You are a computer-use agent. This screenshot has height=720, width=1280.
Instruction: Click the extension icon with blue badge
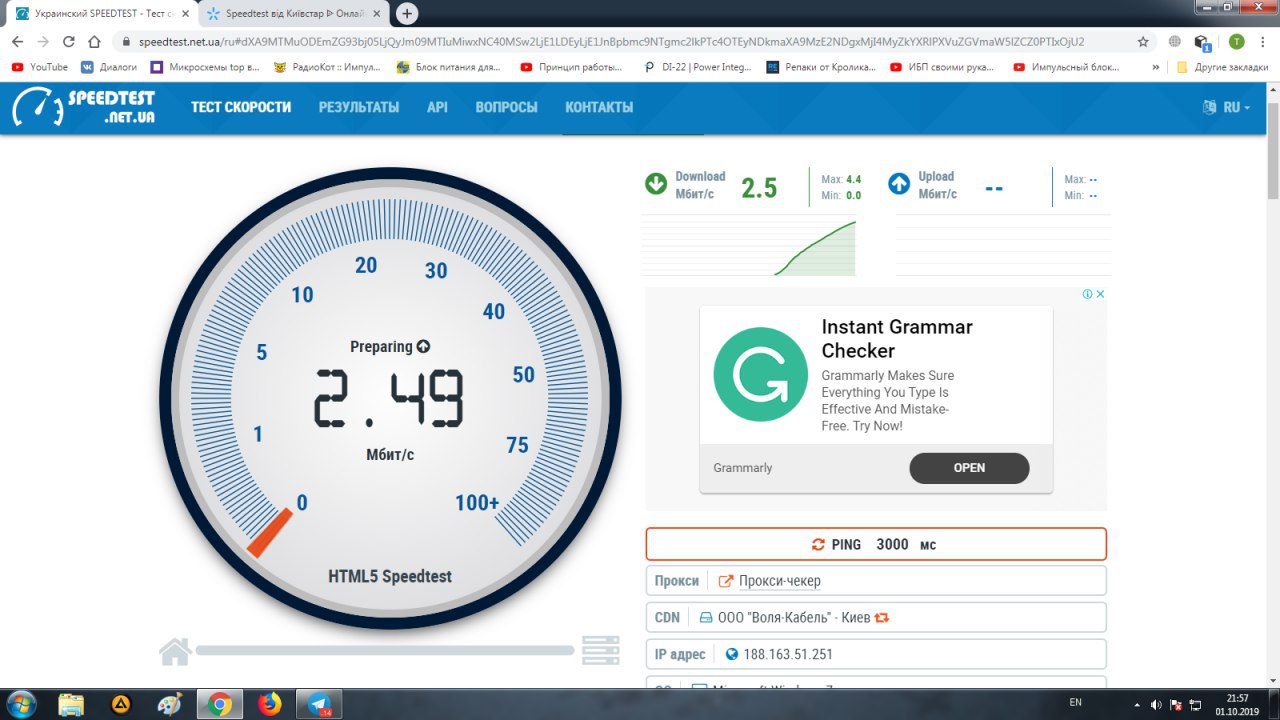tap(1203, 43)
